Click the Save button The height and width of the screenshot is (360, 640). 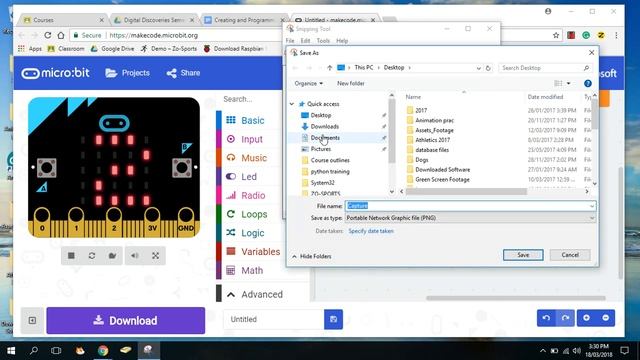523,255
